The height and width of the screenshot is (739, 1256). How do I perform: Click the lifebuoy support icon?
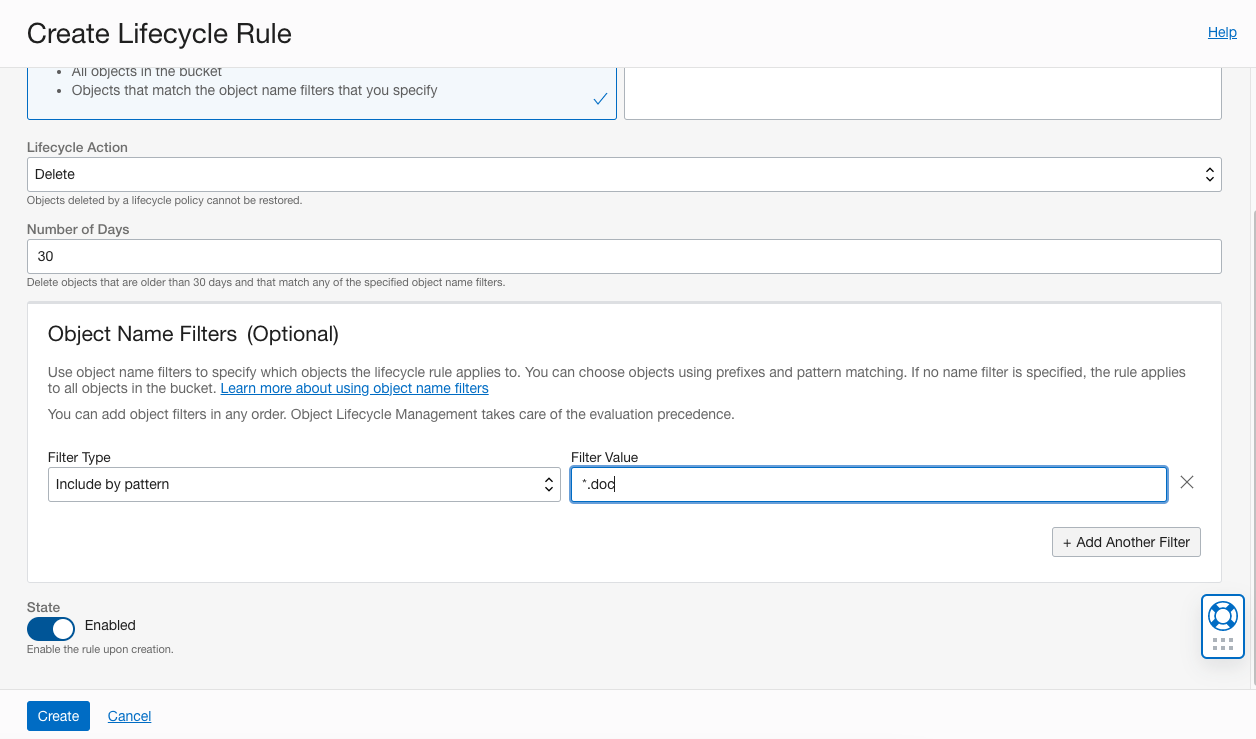1222,615
